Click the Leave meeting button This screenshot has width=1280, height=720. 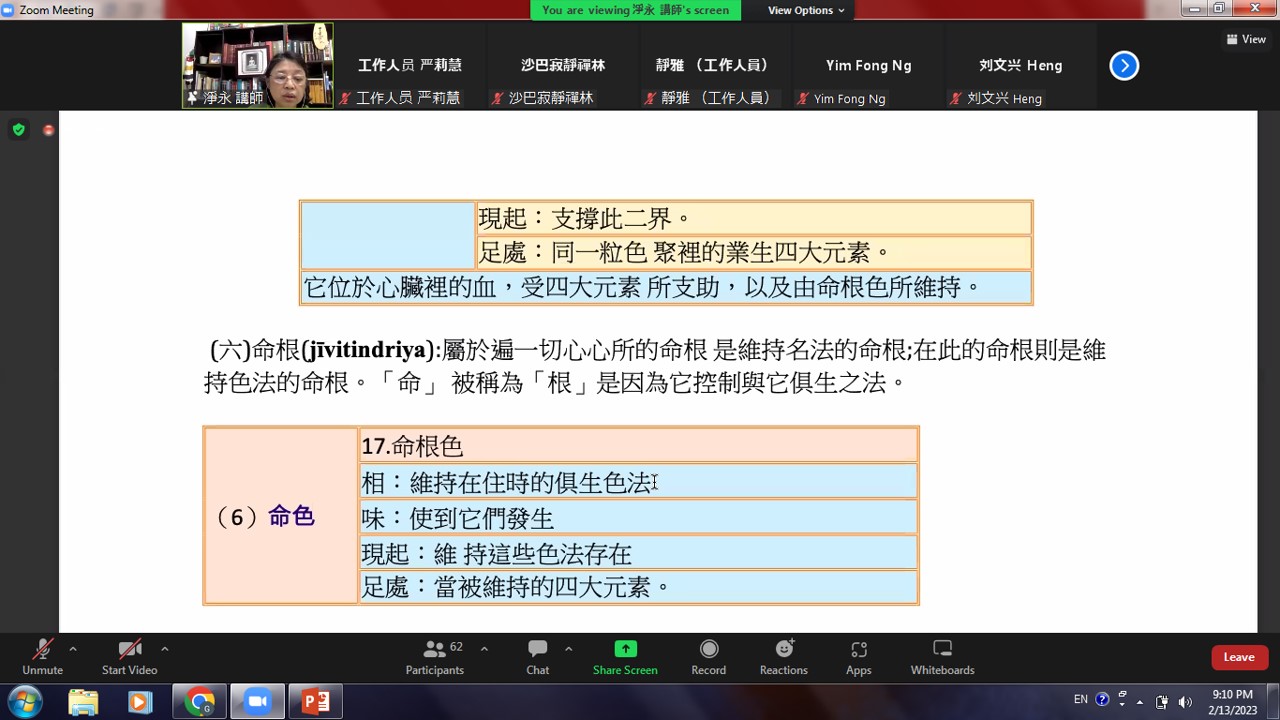click(x=1239, y=657)
